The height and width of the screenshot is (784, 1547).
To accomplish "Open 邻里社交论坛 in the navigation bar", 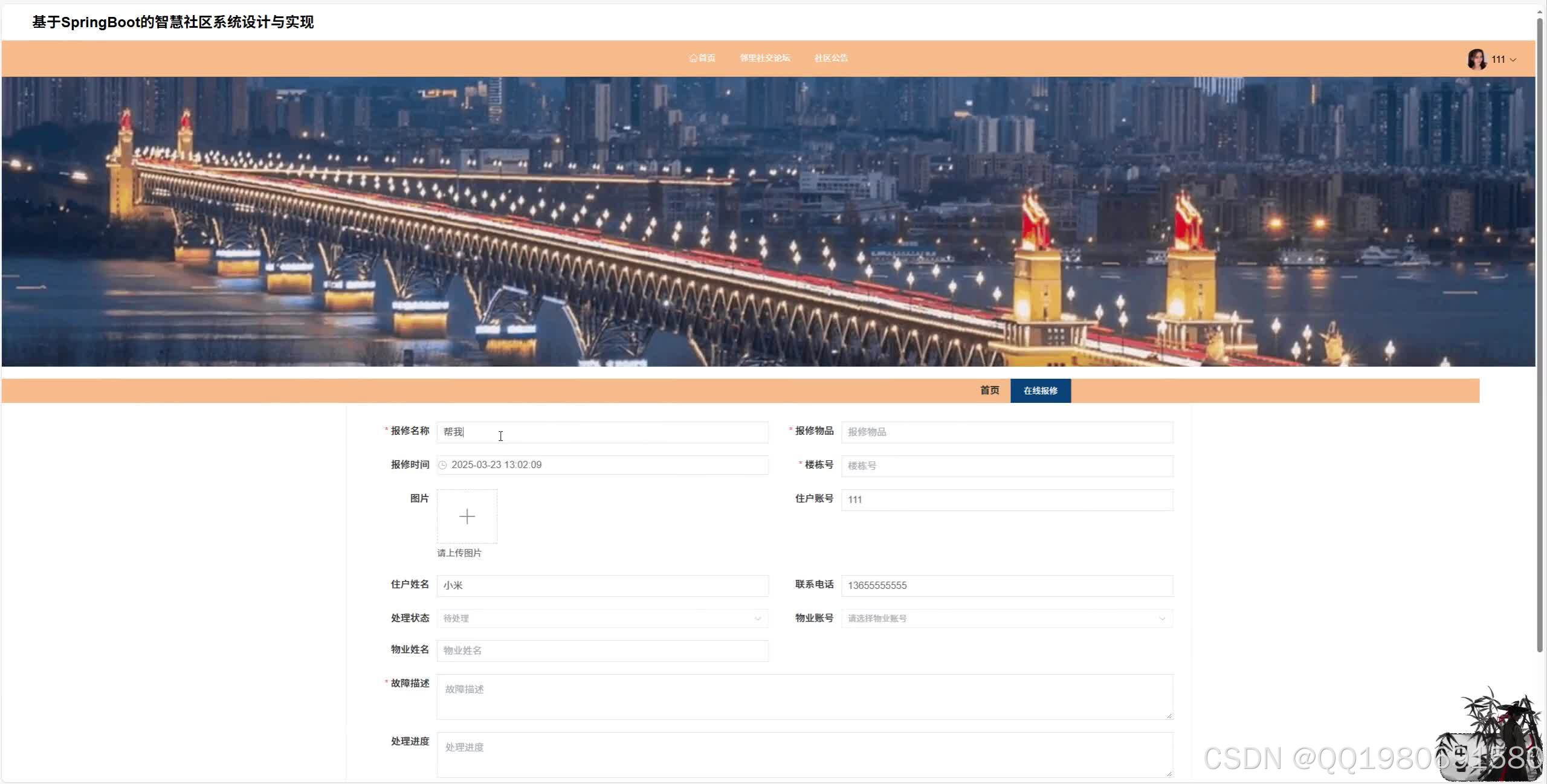I will [x=765, y=58].
